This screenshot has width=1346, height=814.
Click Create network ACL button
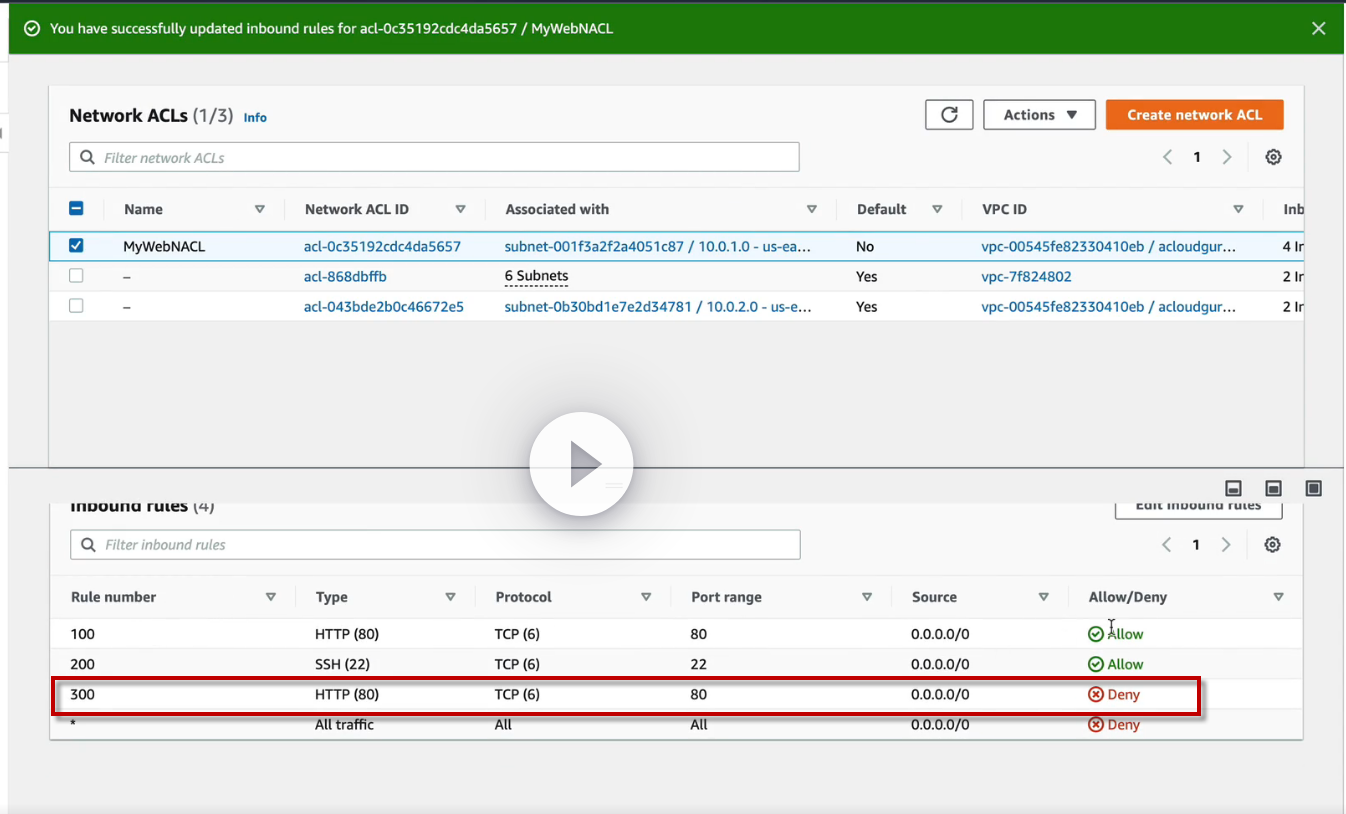(1194, 115)
